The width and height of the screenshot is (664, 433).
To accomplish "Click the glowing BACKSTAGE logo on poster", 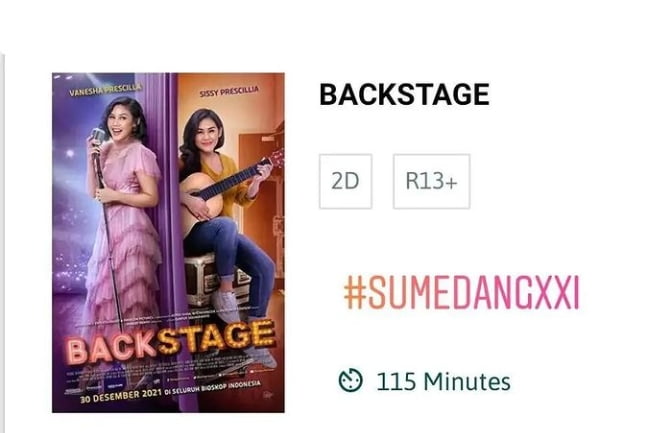I will (x=172, y=342).
